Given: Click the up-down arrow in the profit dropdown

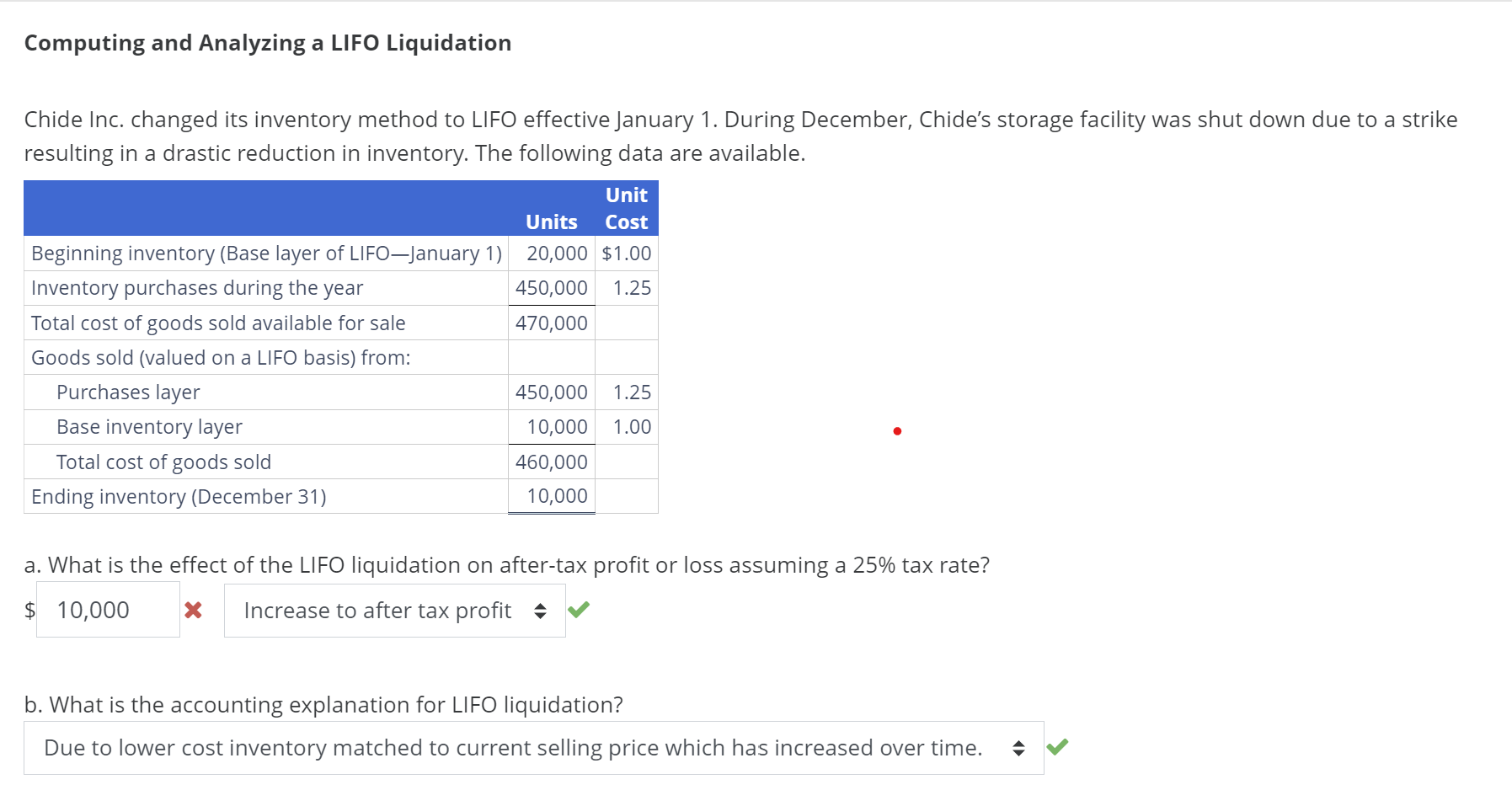Looking at the screenshot, I should (540, 610).
